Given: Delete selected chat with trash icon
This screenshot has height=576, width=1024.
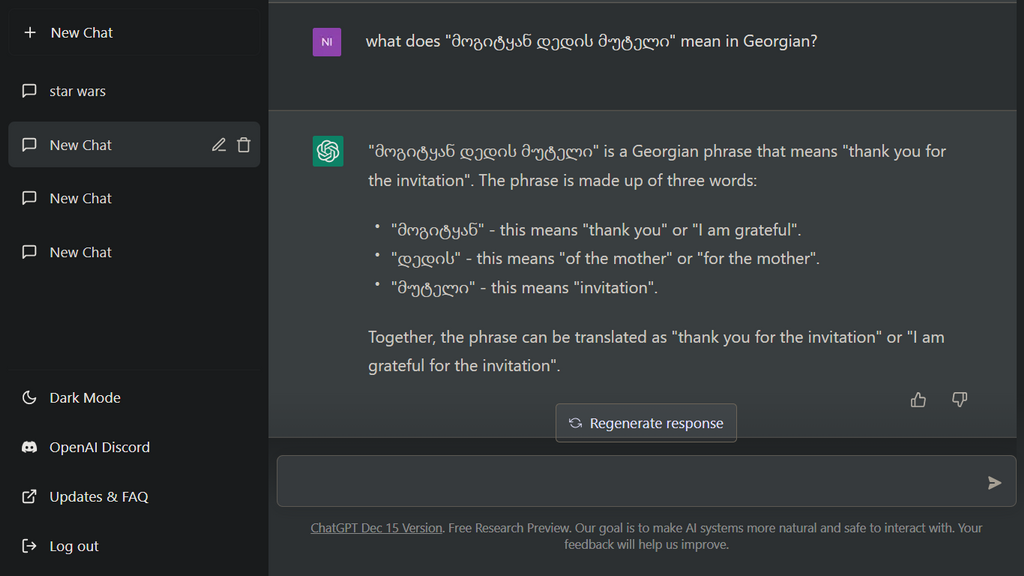Looking at the screenshot, I should 244,145.
